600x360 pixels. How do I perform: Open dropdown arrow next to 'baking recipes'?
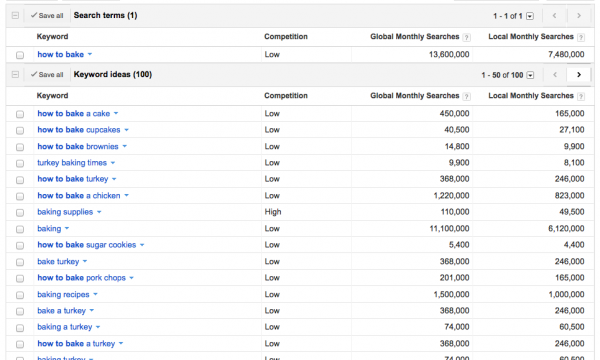coord(95,294)
